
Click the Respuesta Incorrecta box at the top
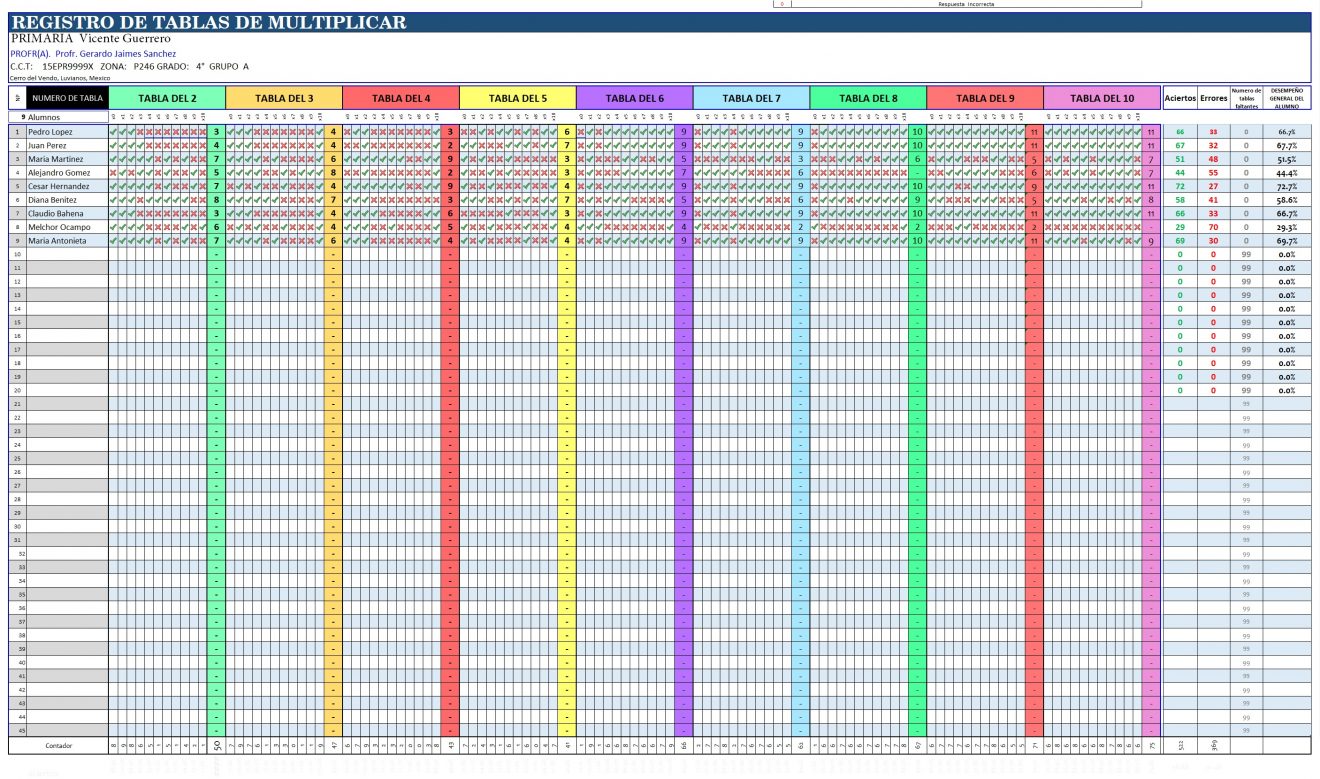click(1000, 3)
